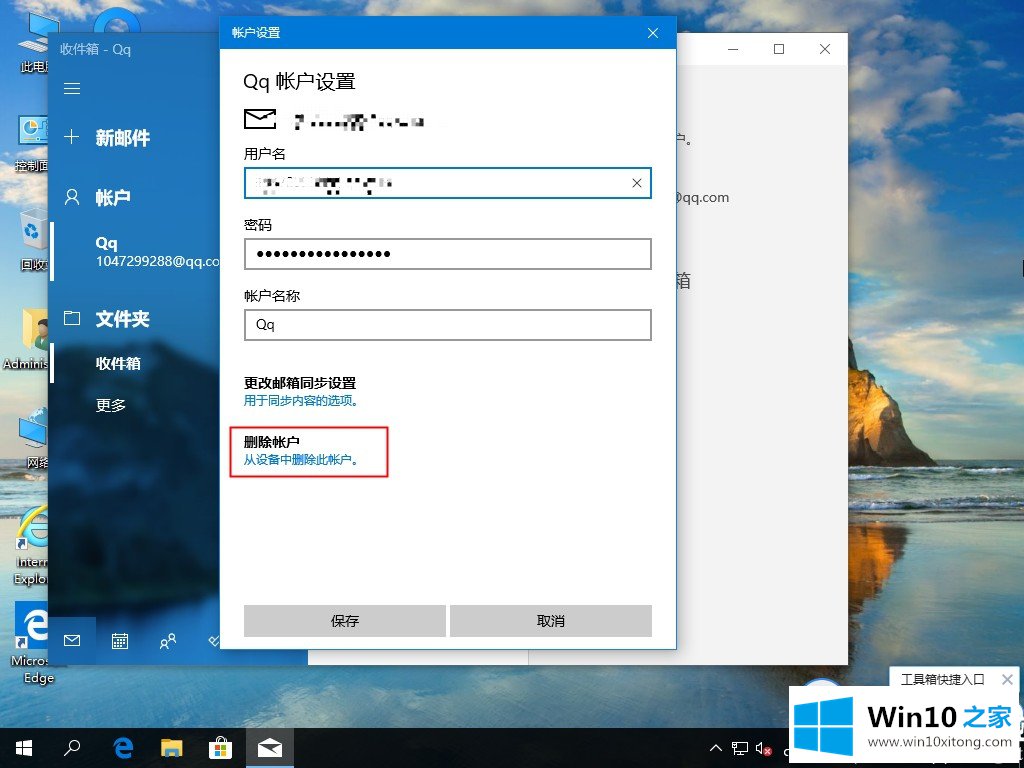Select the Qq account in the sidebar
This screenshot has width=1024, height=768.
tap(136, 251)
